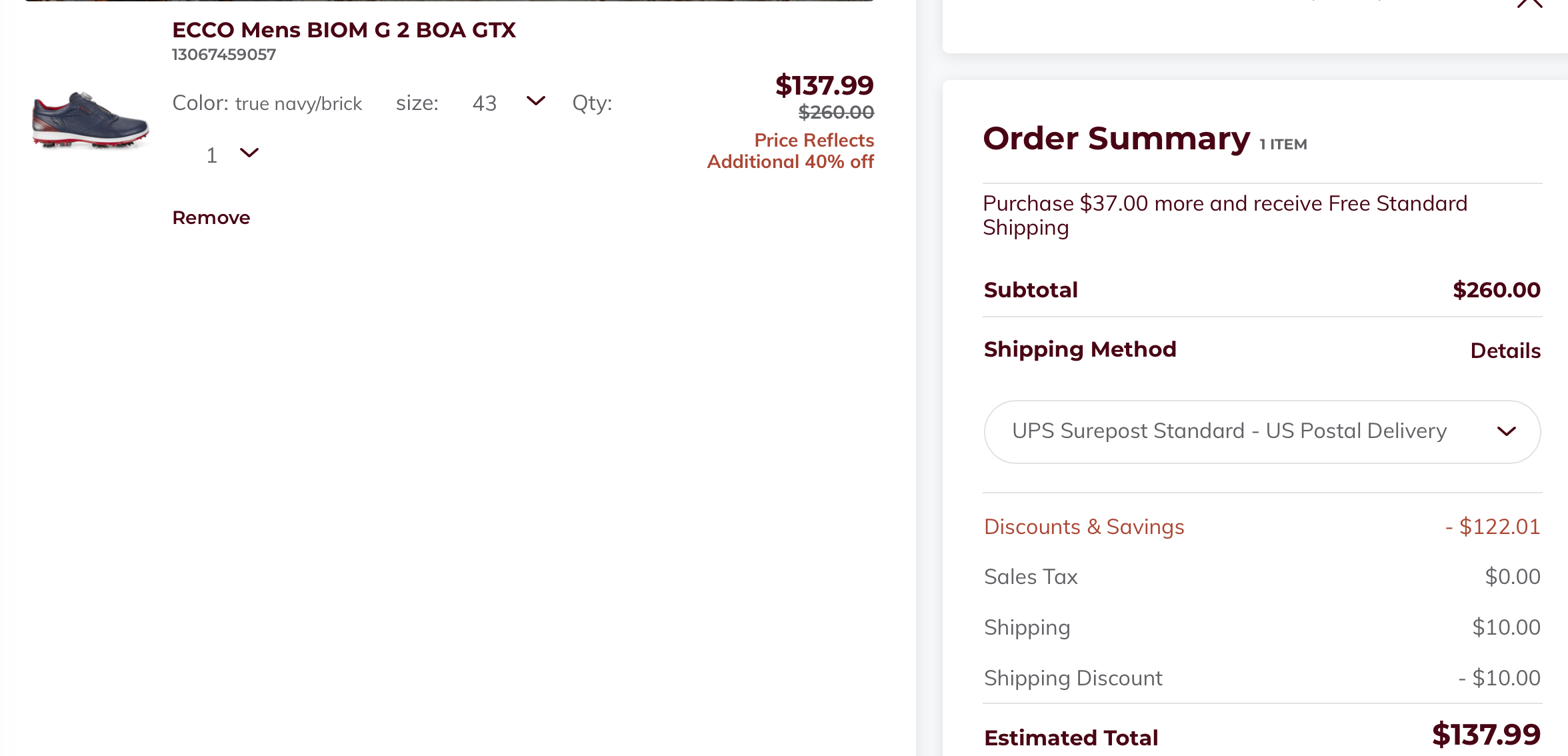Open the shipping method Details link
1568x756 pixels.
(1505, 351)
